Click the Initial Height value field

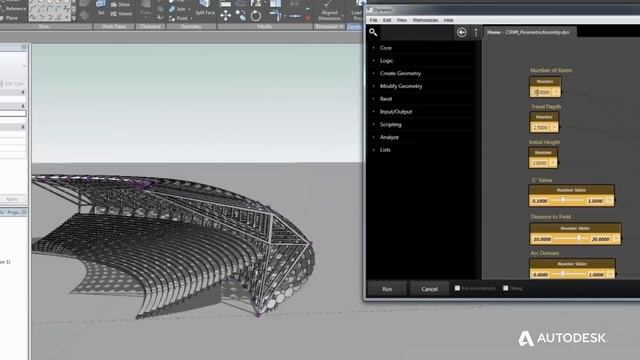[540, 163]
